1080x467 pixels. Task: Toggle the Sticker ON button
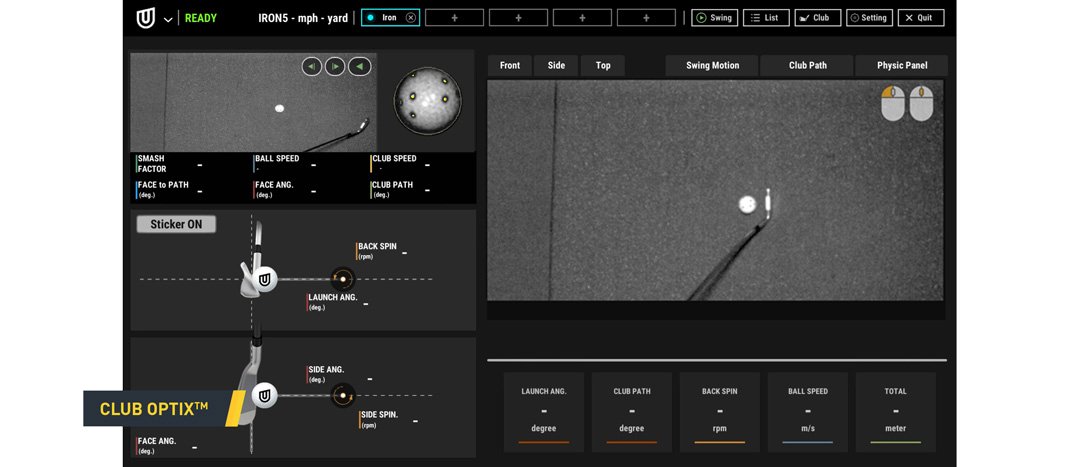[x=176, y=224]
